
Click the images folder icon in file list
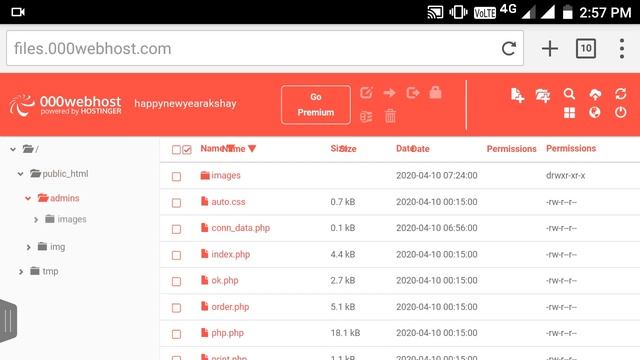click(205, 176)
